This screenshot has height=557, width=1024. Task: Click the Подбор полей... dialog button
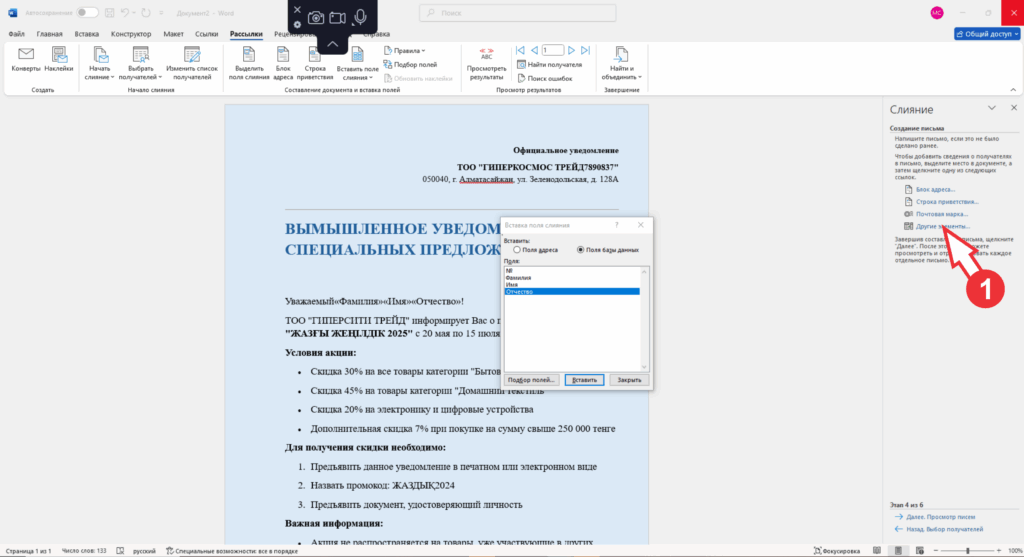click(x=531, y=380)
